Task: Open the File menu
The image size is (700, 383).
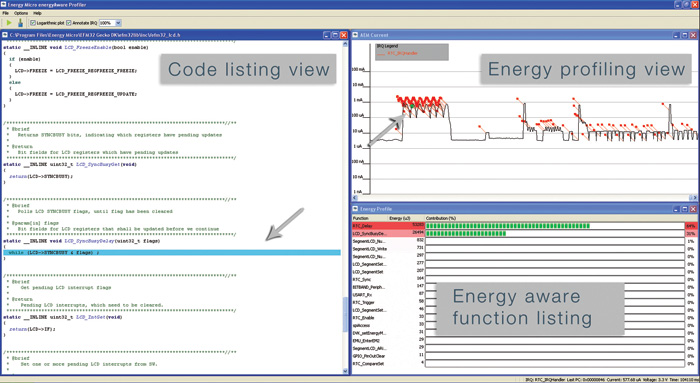Action: tap(5, 13)
